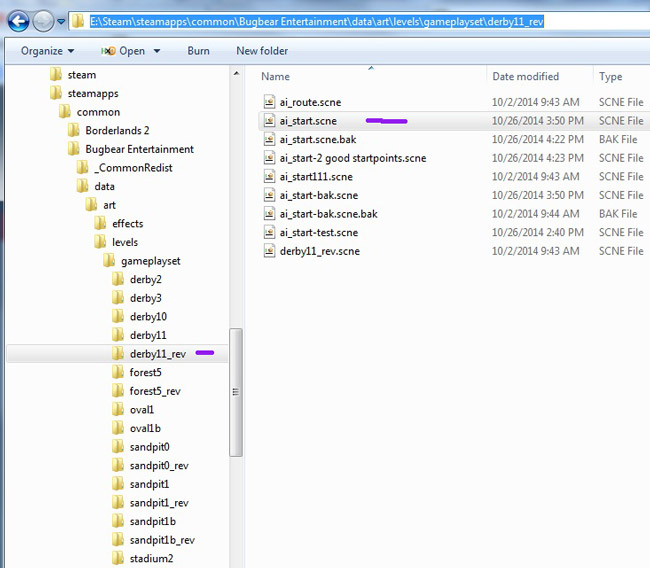Click the levels folder icon in tree

tap(100, 242)
